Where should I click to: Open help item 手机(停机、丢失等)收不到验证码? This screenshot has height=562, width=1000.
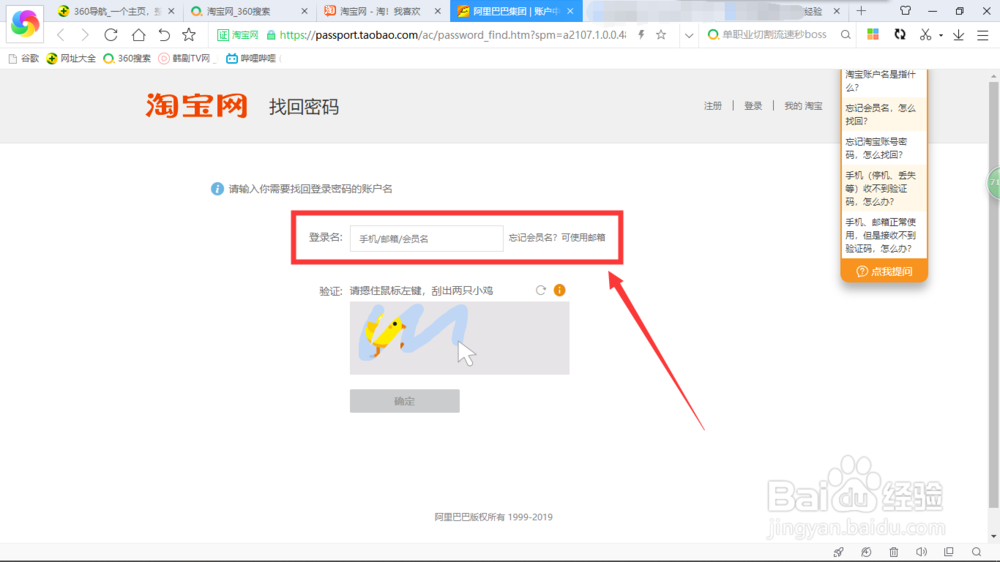pos(883,188)
